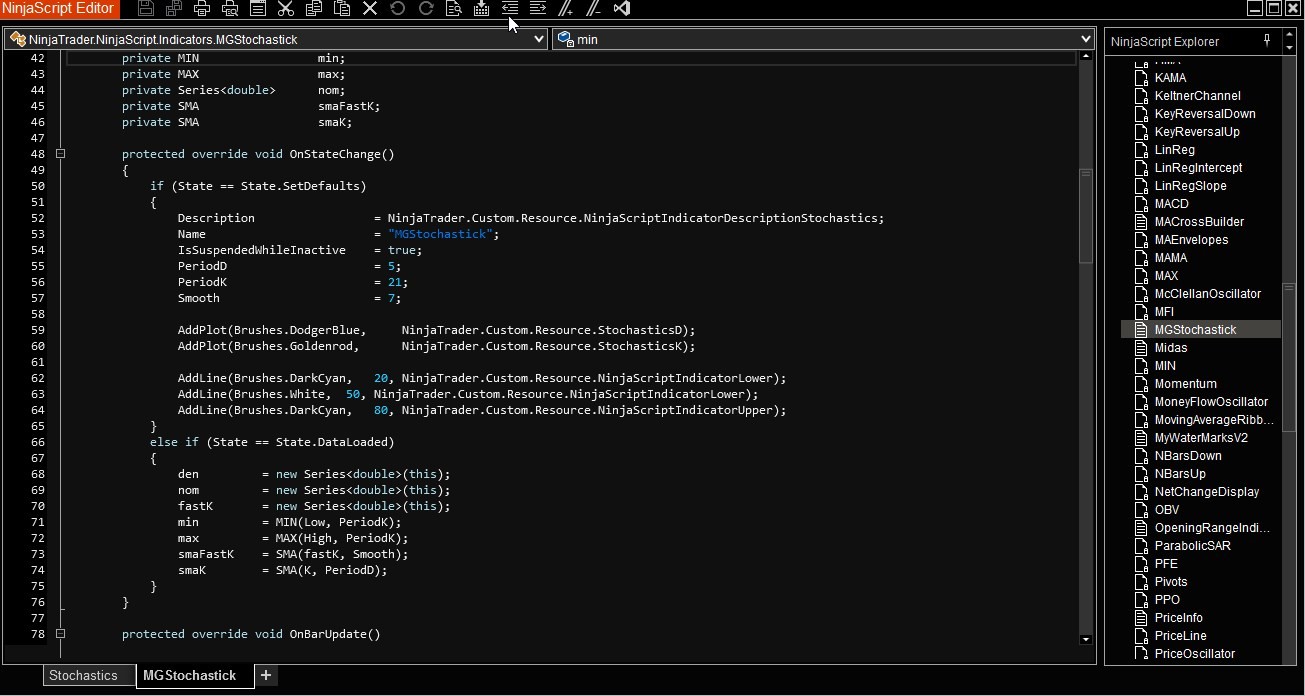This screenshot has width=1305, height=696.
Task: Click the Redo arrow icon
Action: [426, 9]
